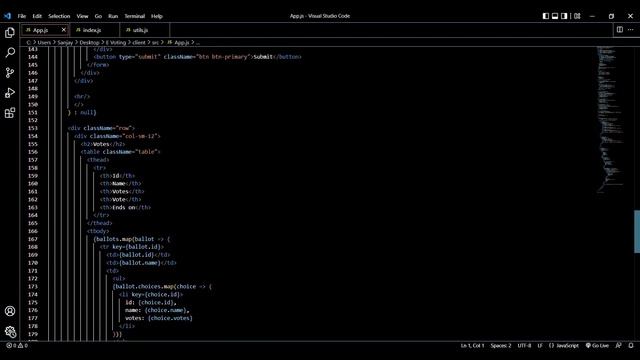Select the Desktop breadcrumb segment
The image size is (640, 360).
pos(89,42)
